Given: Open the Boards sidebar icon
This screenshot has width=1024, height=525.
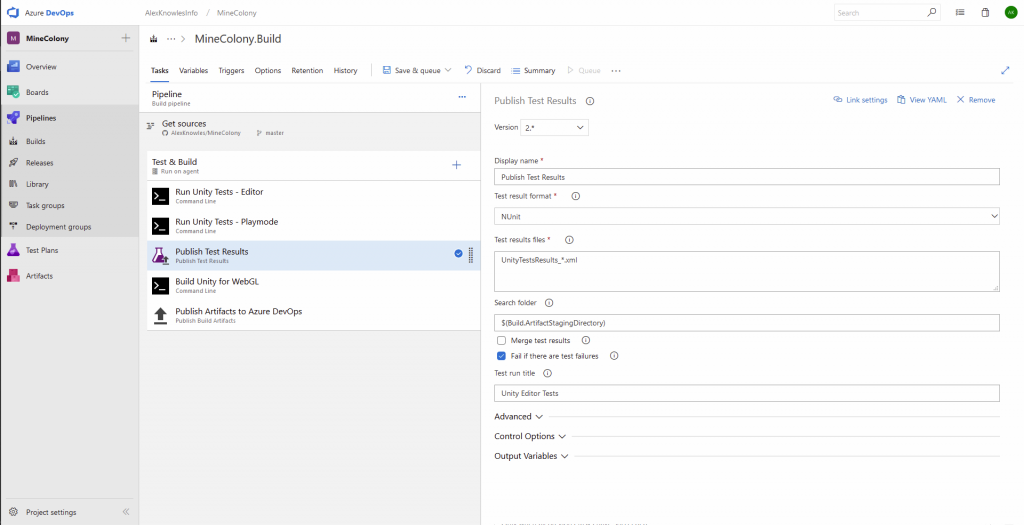Looking at the screenshot, I should [x=14, y=92].
